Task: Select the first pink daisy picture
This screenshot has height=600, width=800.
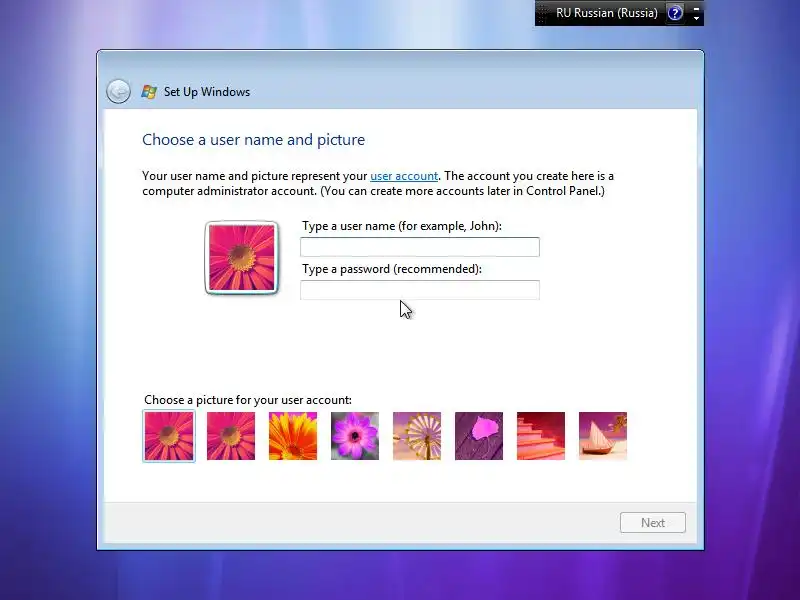Action: click(169, 436)
